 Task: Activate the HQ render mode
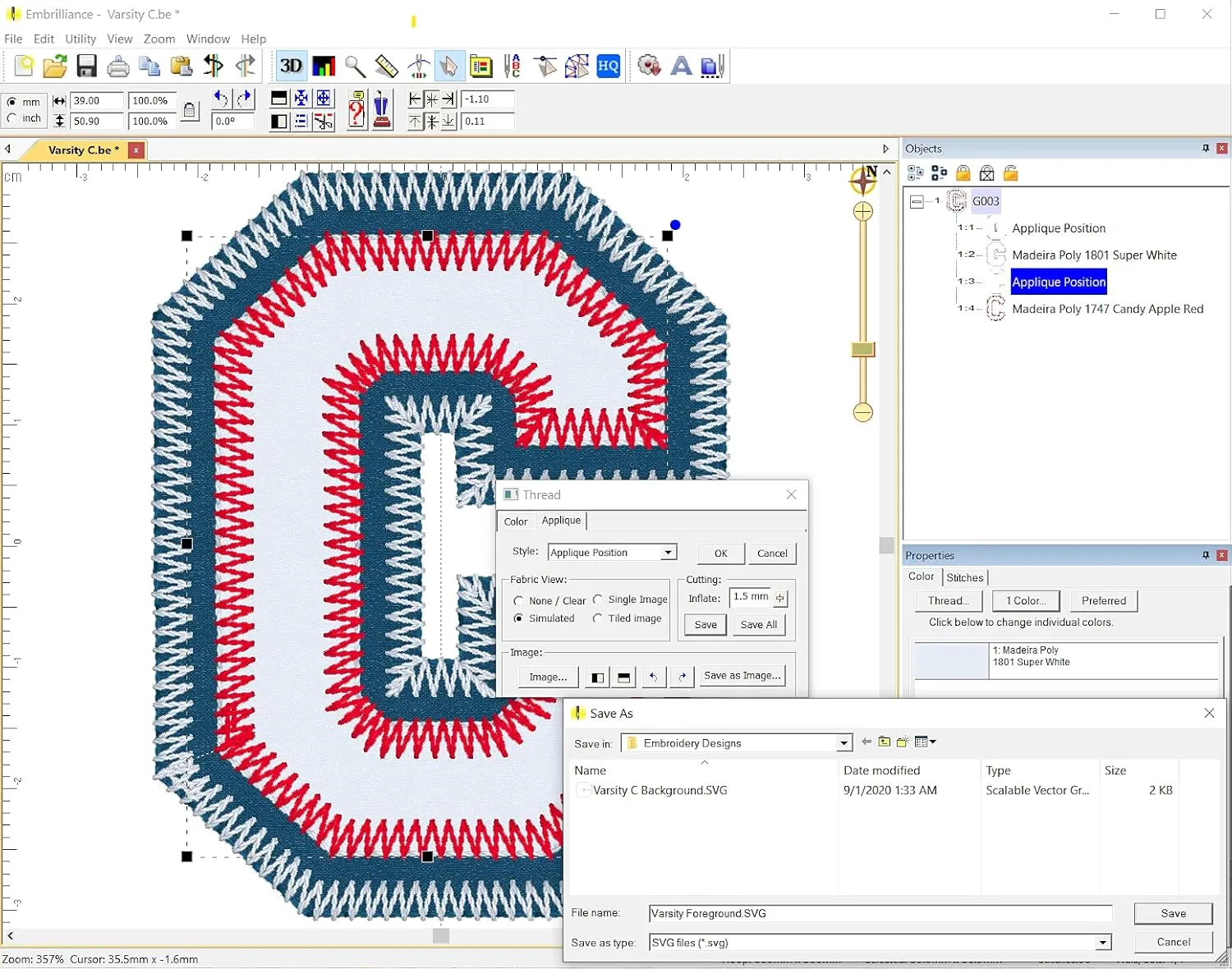[x=608, y=67]
